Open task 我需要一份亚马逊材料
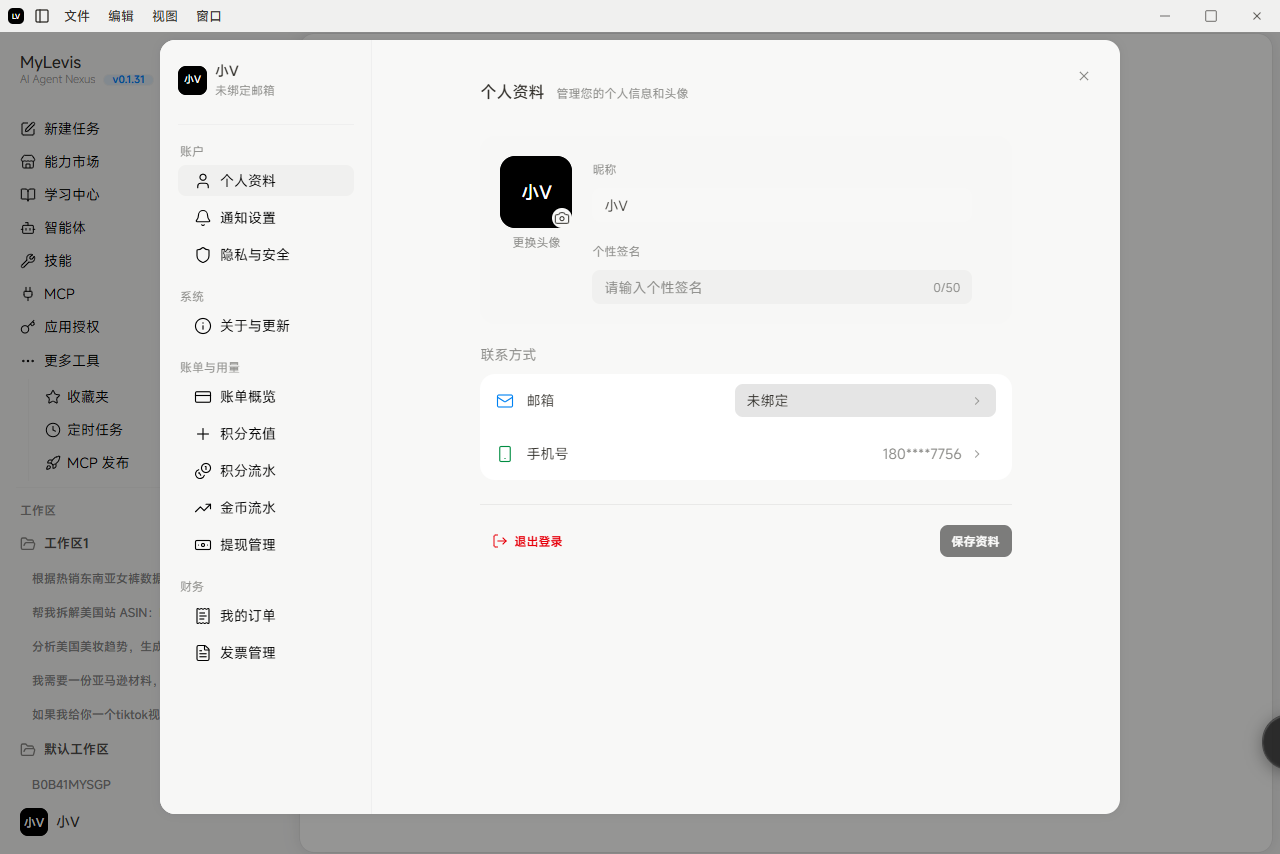1280x854 pixels. [x=95, y=680]
